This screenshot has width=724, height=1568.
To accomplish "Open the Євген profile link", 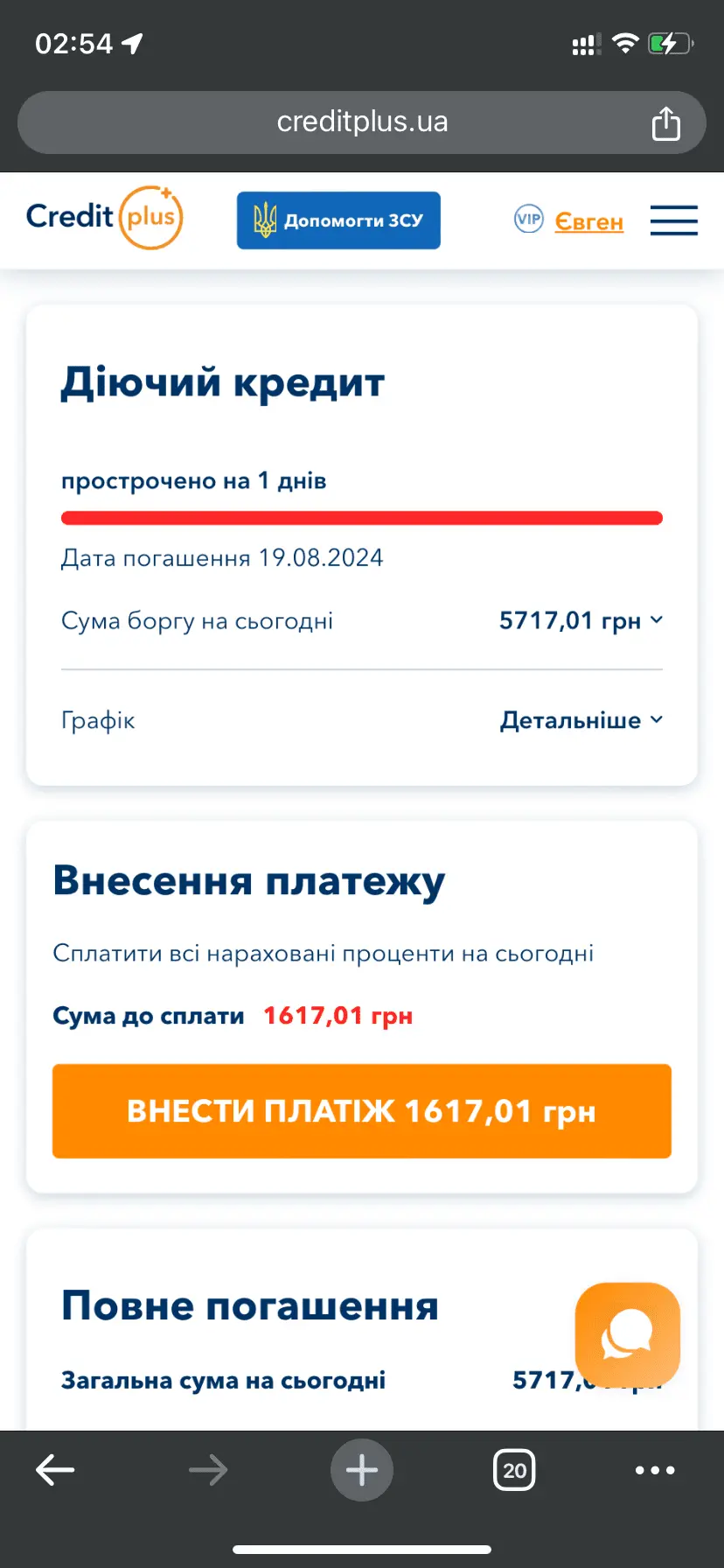I will coord(588,221).
